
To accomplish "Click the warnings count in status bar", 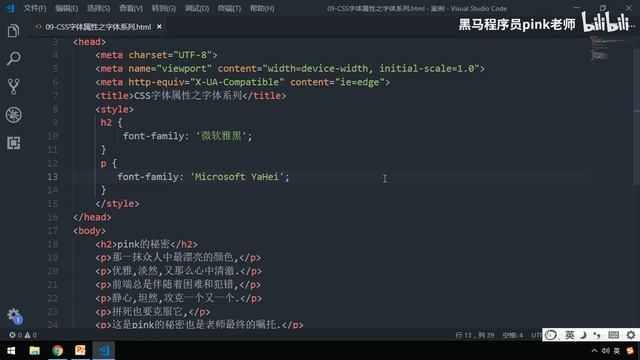I will tap(31, 335).
